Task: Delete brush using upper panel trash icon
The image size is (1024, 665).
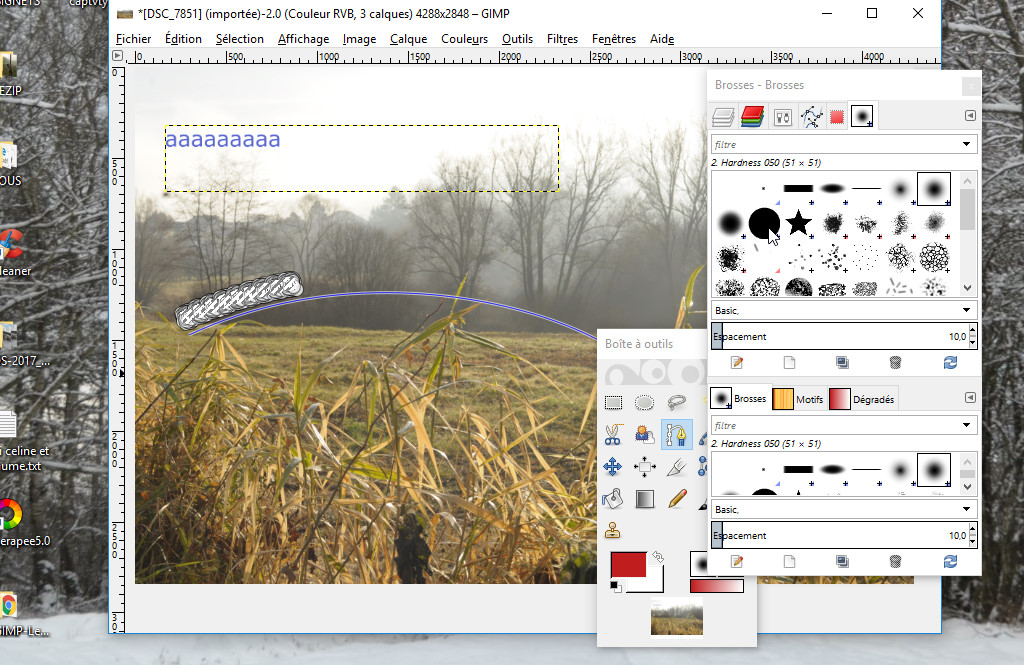Action: point(895,363)
